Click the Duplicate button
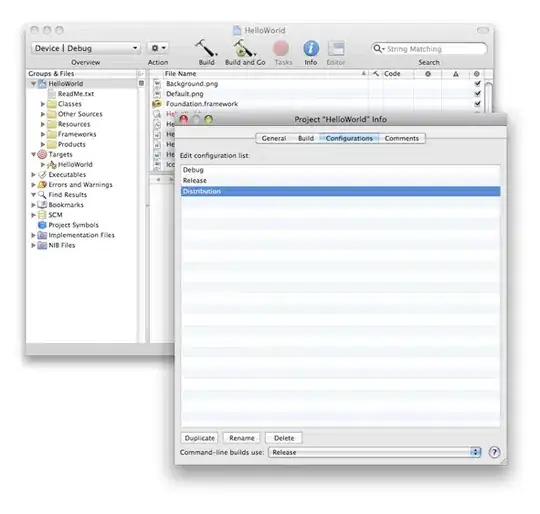The width and height of the screenshot is (540, 514). pyautogui.click(x=200, y=438)
